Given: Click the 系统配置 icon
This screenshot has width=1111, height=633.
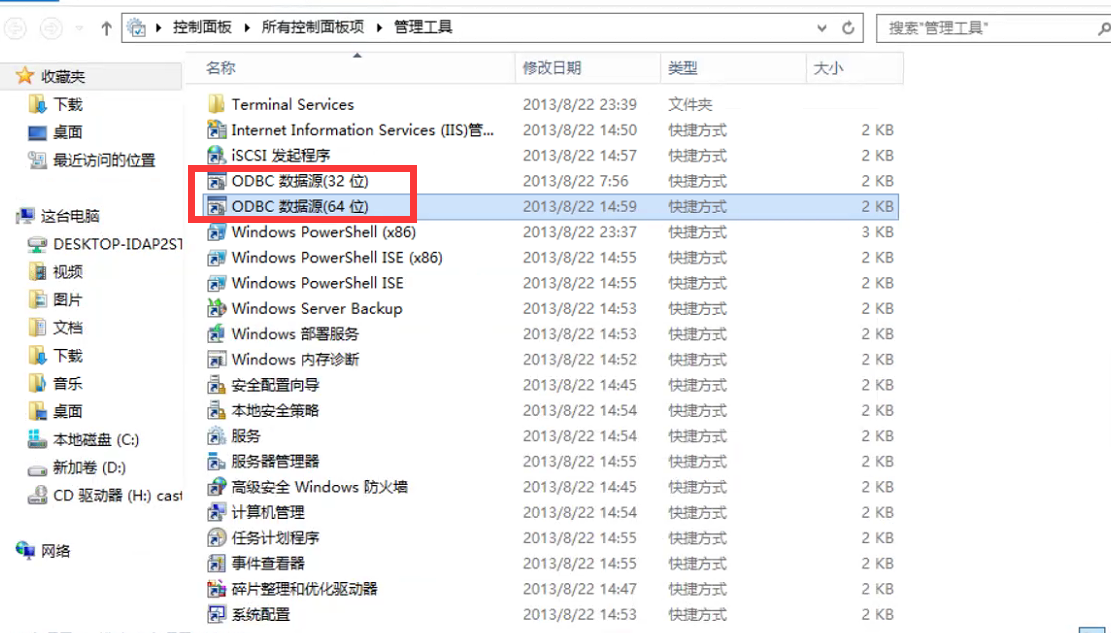Looking at the screenshot, I should (x=216, y=615).
